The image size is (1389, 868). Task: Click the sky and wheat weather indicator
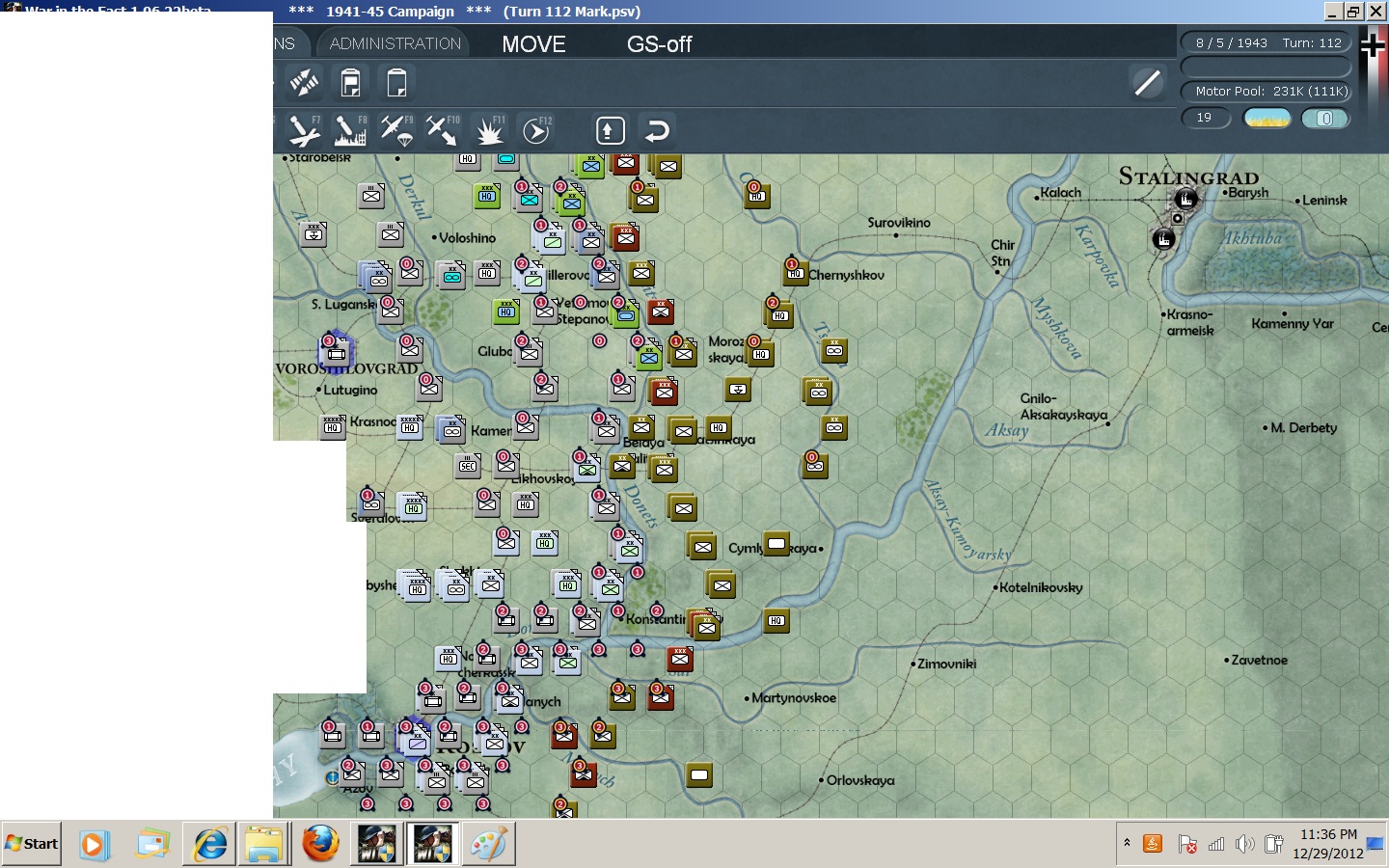tap(1266, 118)
